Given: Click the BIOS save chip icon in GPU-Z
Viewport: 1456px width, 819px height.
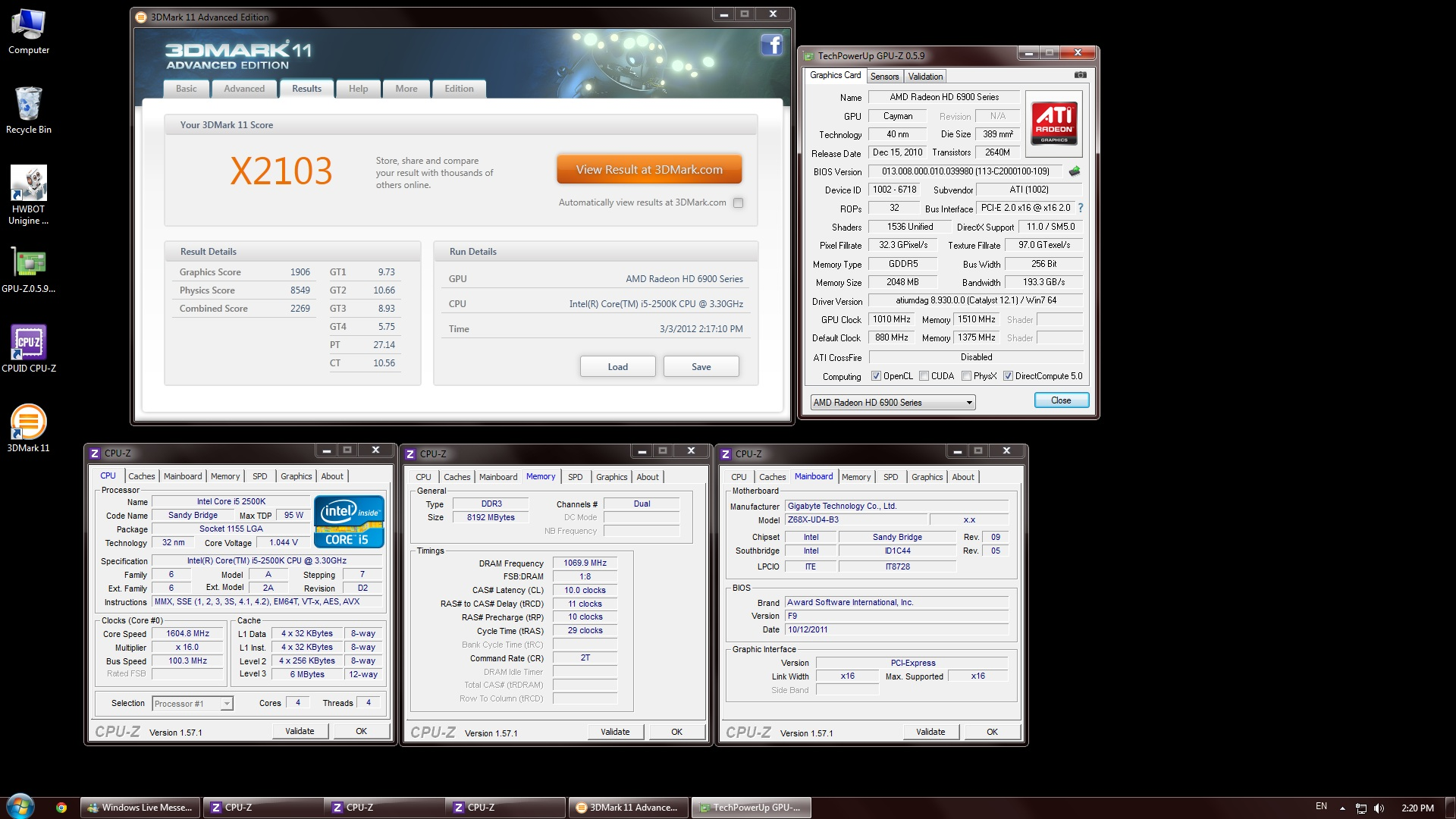Looking at the screenshot, I should pos(1075,171).
